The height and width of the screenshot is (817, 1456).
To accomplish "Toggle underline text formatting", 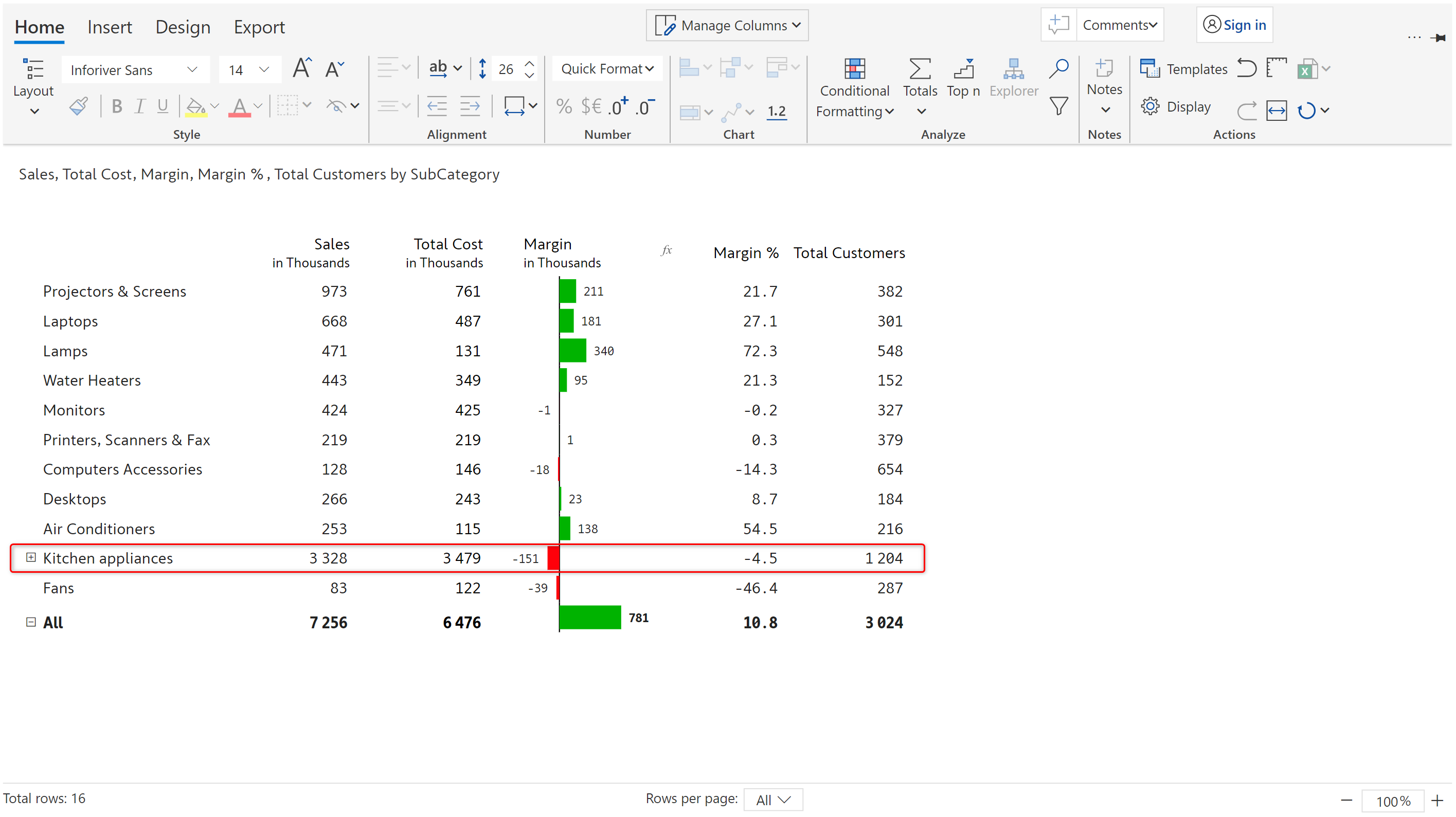I will pos(163,106).
